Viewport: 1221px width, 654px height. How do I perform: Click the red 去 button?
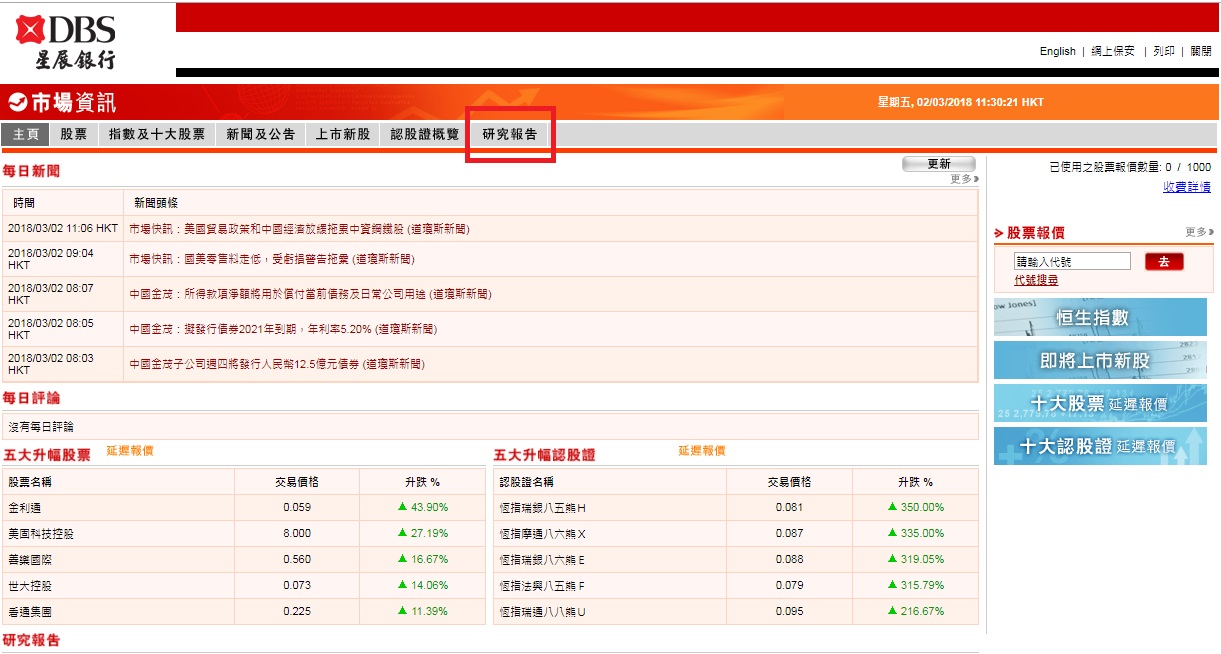click(1163, 262)
